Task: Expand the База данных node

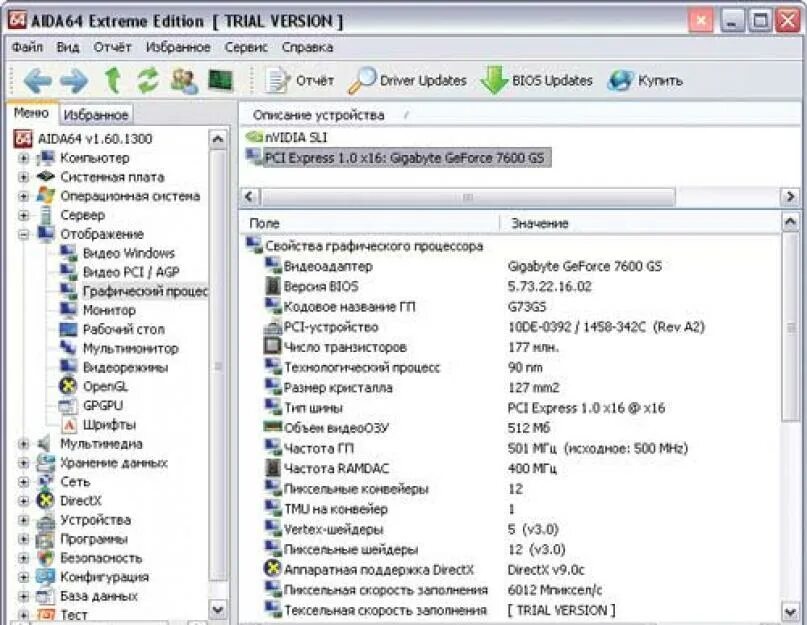Action: click(x=23, y=596)
